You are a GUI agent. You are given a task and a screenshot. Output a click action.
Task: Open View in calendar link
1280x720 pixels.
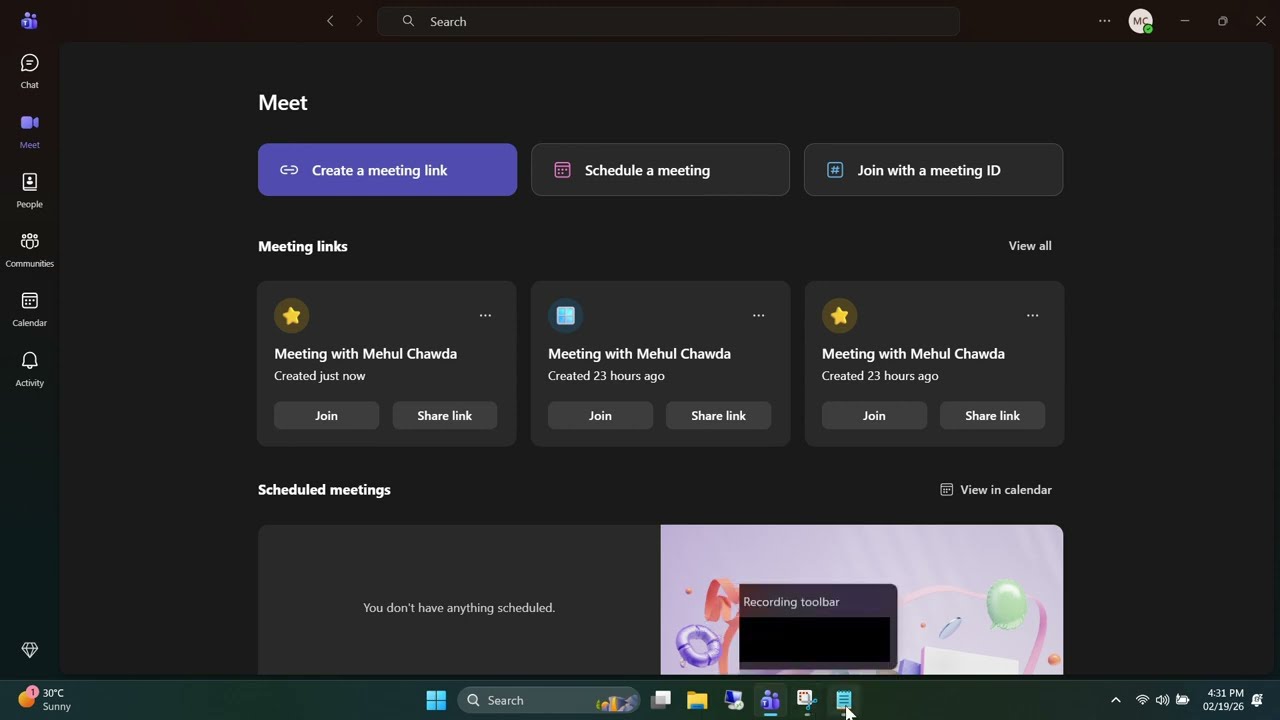[996, 490]
